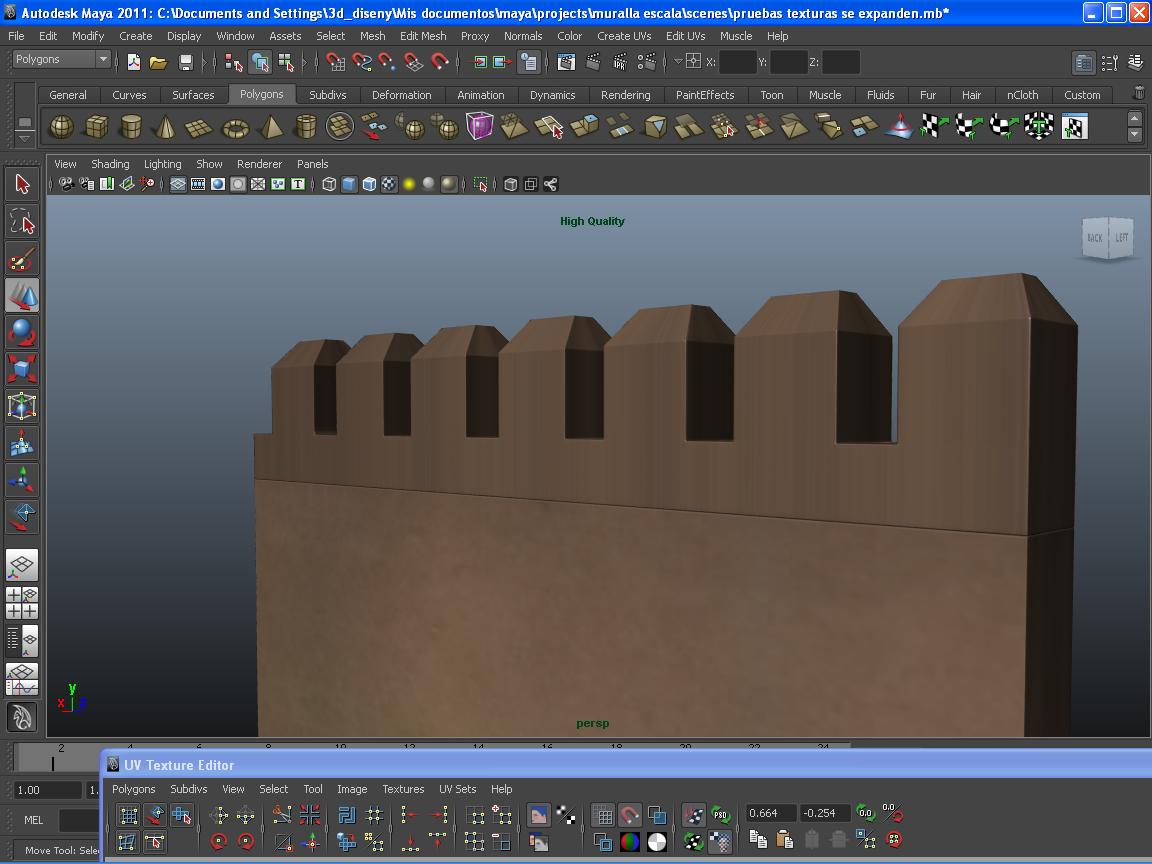This screenshot has width=1152, height=864.
Task: Create a polygon cylinder from shelf
Action: click(131, 127)
